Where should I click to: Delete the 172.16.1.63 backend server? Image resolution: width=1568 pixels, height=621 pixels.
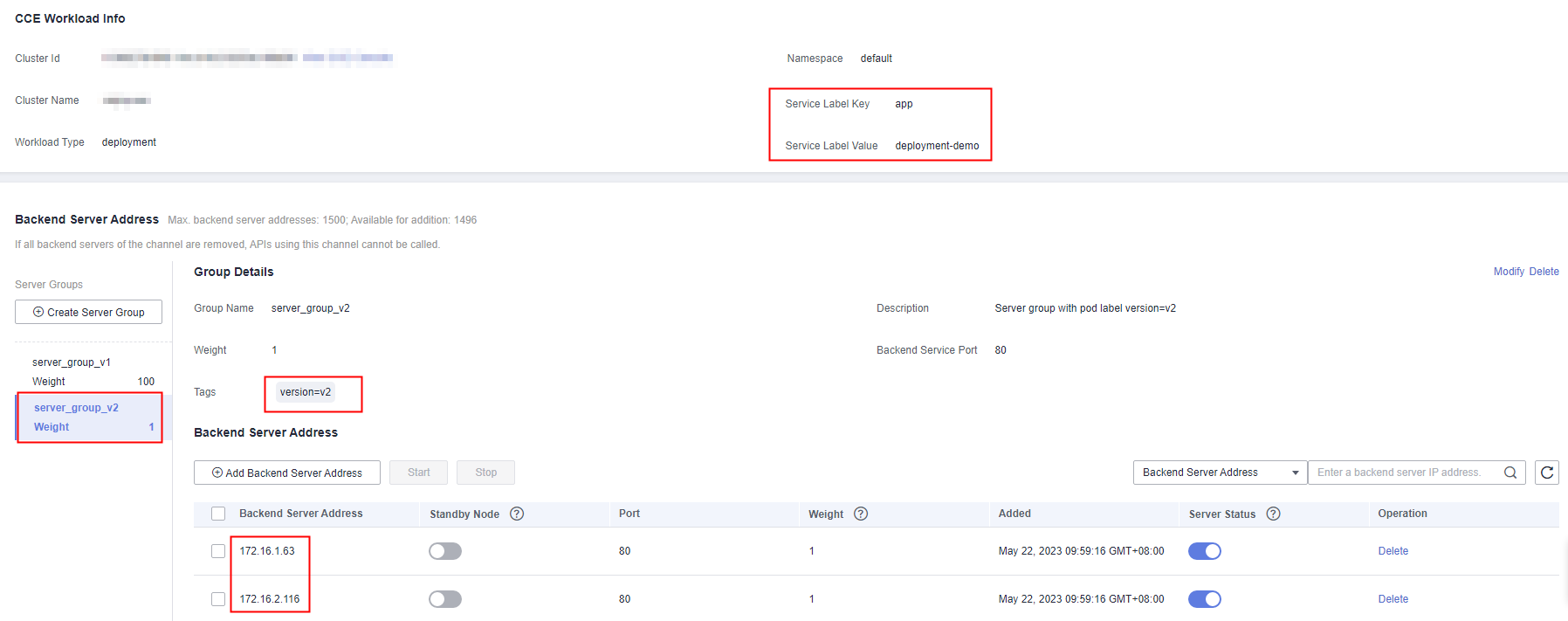pyautogui.click(x=1393, y=551)
